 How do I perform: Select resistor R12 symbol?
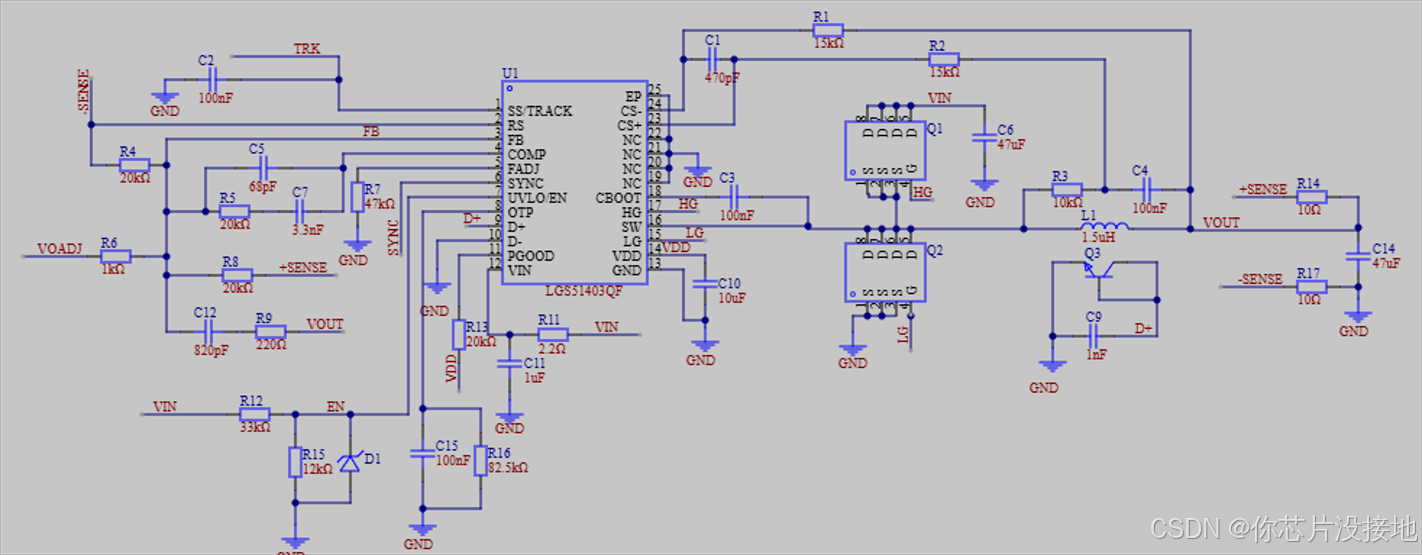[x=254, y=413]
